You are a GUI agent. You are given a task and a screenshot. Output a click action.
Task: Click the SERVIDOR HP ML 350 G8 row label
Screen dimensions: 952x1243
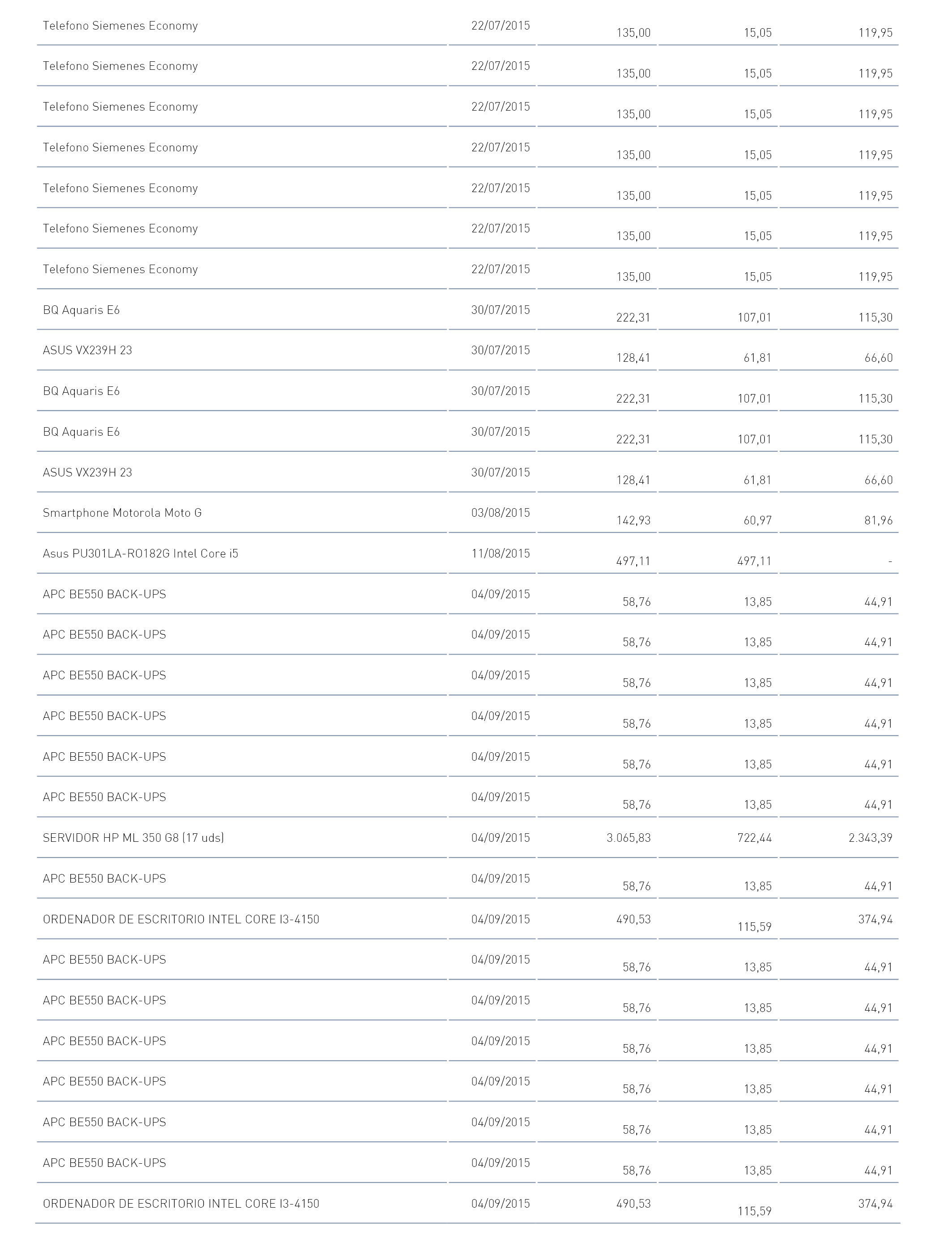point(133,837)
